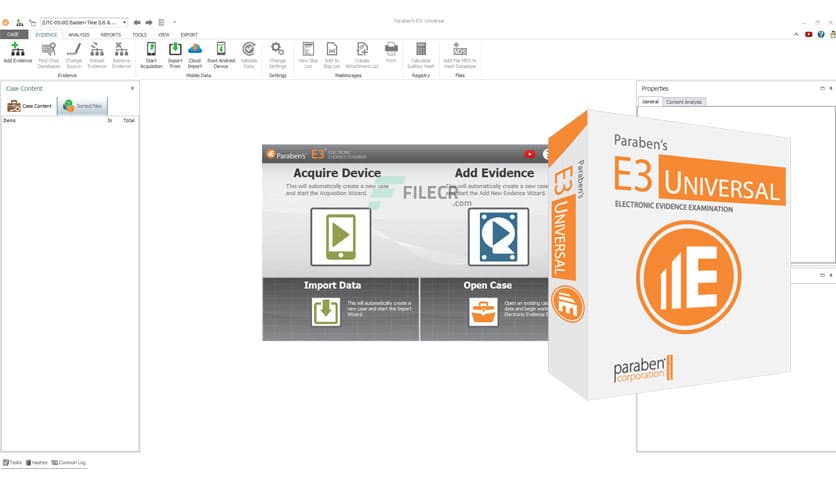The image size is (836, 484).
Task: Switch to the VIEW ribbon tab
Action: click(x=164, y=35)
